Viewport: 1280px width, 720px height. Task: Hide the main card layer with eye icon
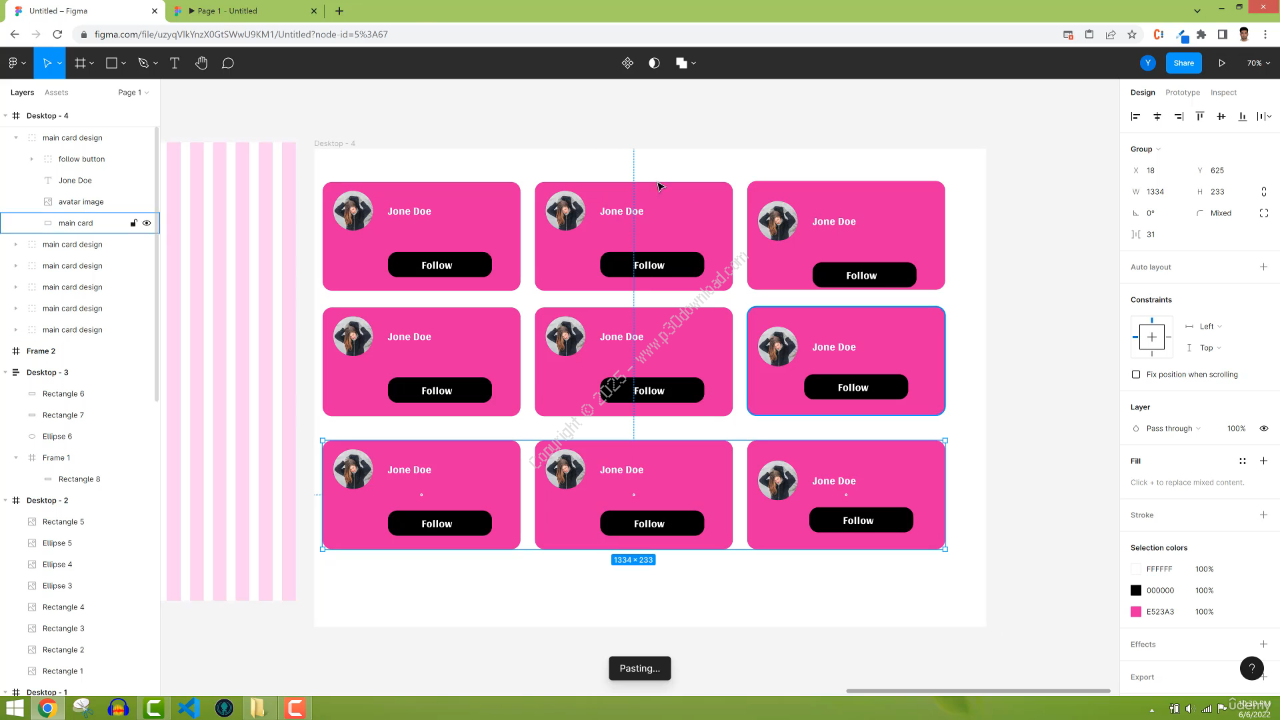(147, 223)
